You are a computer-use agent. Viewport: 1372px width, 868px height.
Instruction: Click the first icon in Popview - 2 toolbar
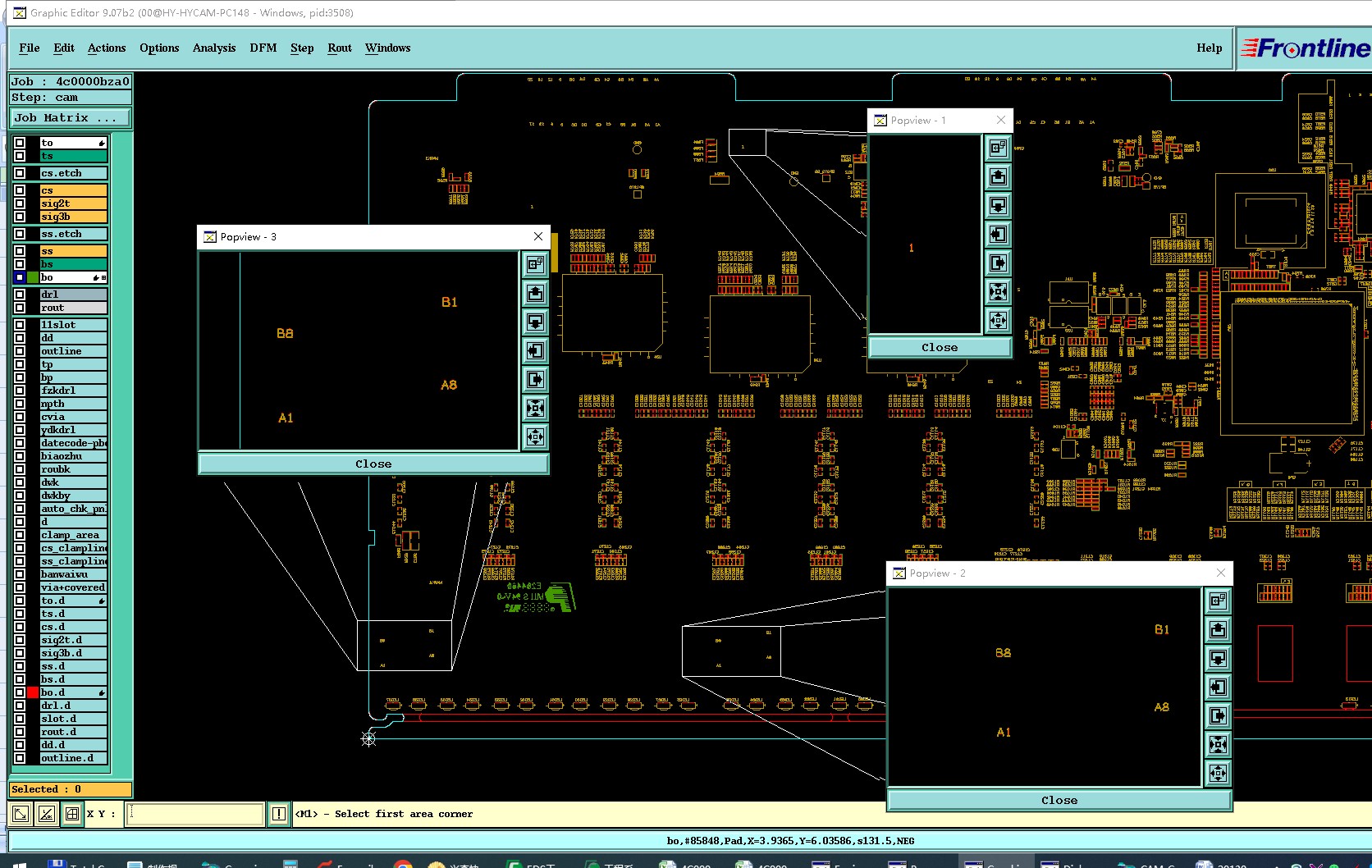1218,601
